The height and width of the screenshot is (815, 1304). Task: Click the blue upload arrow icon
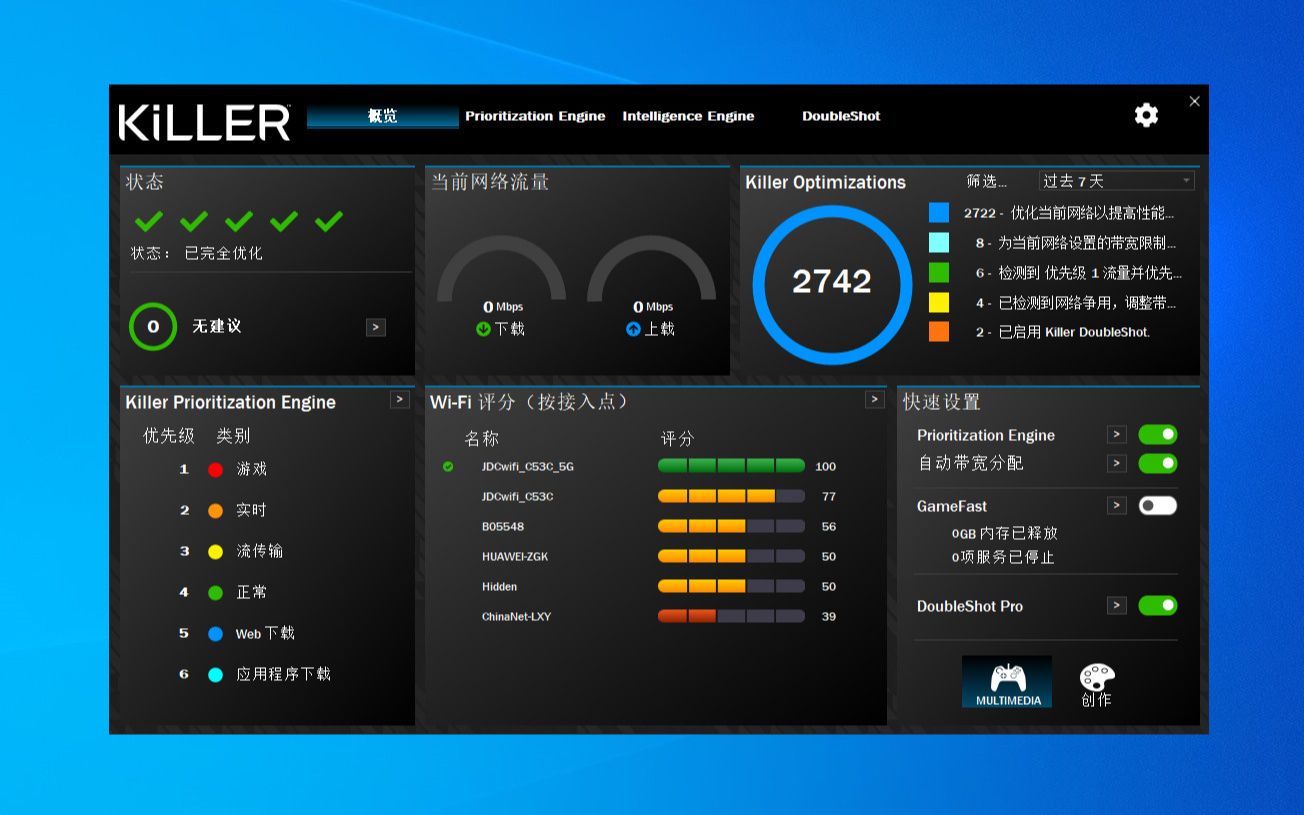pos(633,329)
